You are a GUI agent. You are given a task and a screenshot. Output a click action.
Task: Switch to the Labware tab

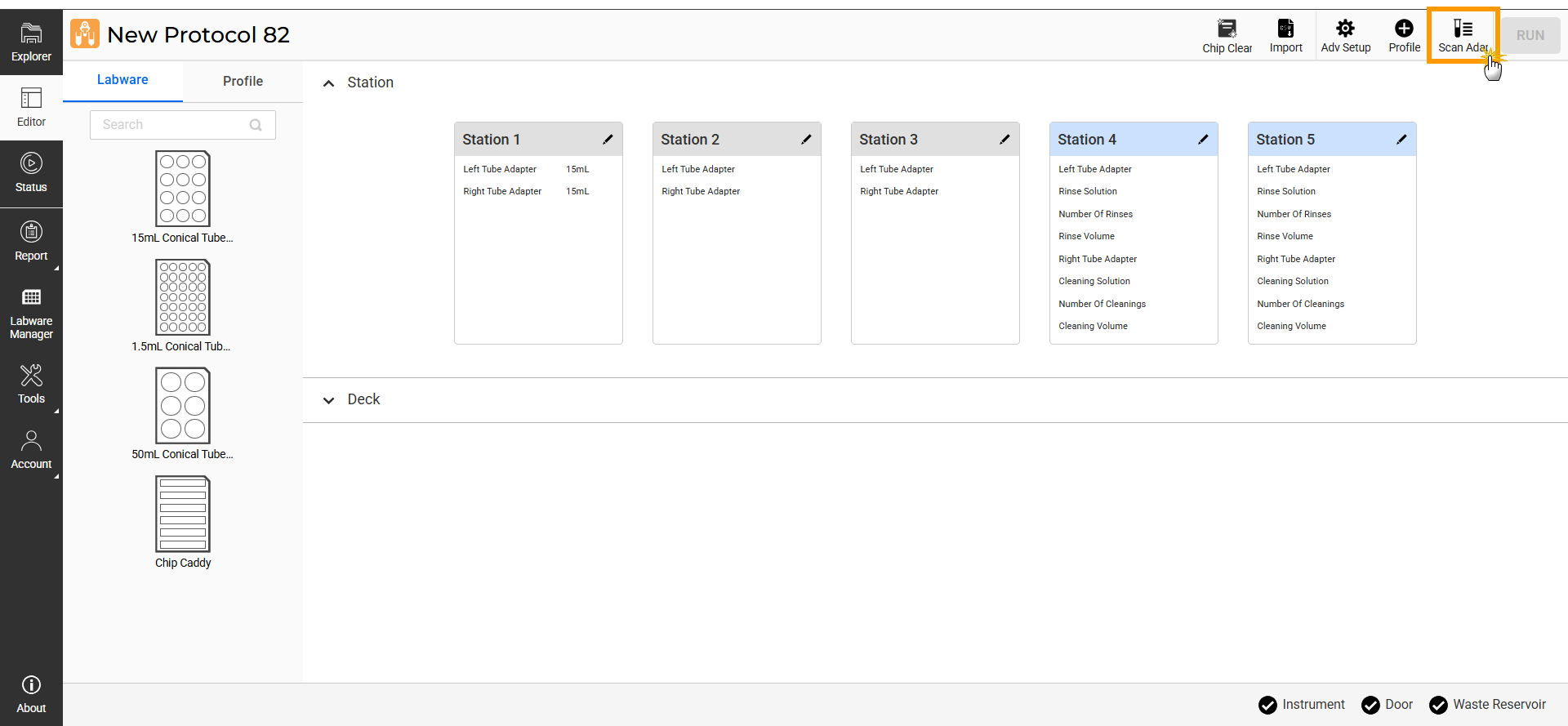coord(122,80)
